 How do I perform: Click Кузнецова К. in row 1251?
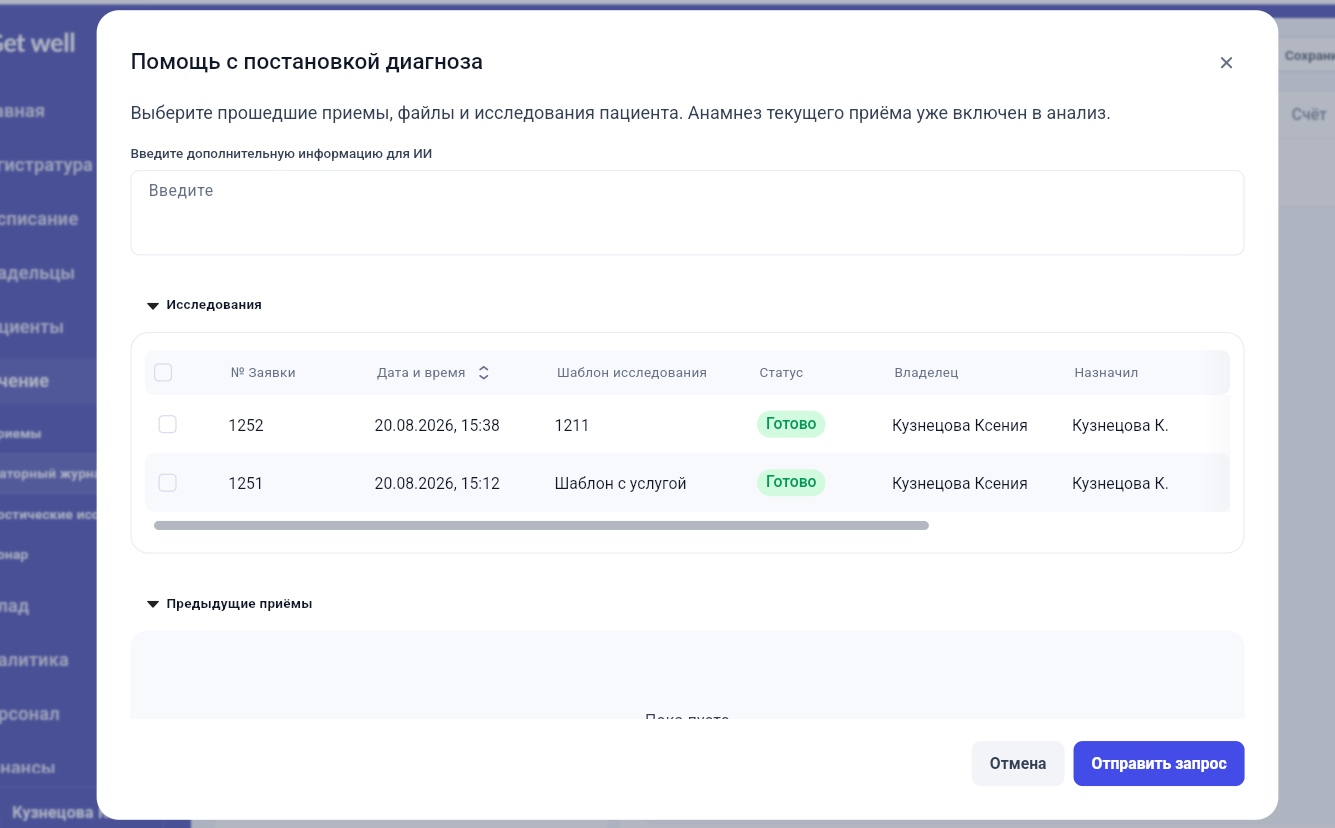tap(1120, 483)
